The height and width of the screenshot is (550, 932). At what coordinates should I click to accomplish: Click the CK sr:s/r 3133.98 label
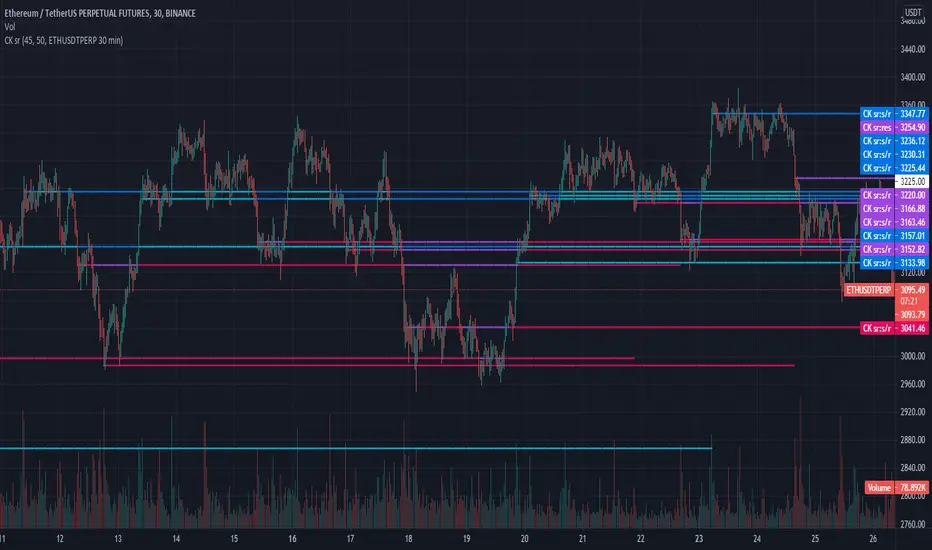893,262
